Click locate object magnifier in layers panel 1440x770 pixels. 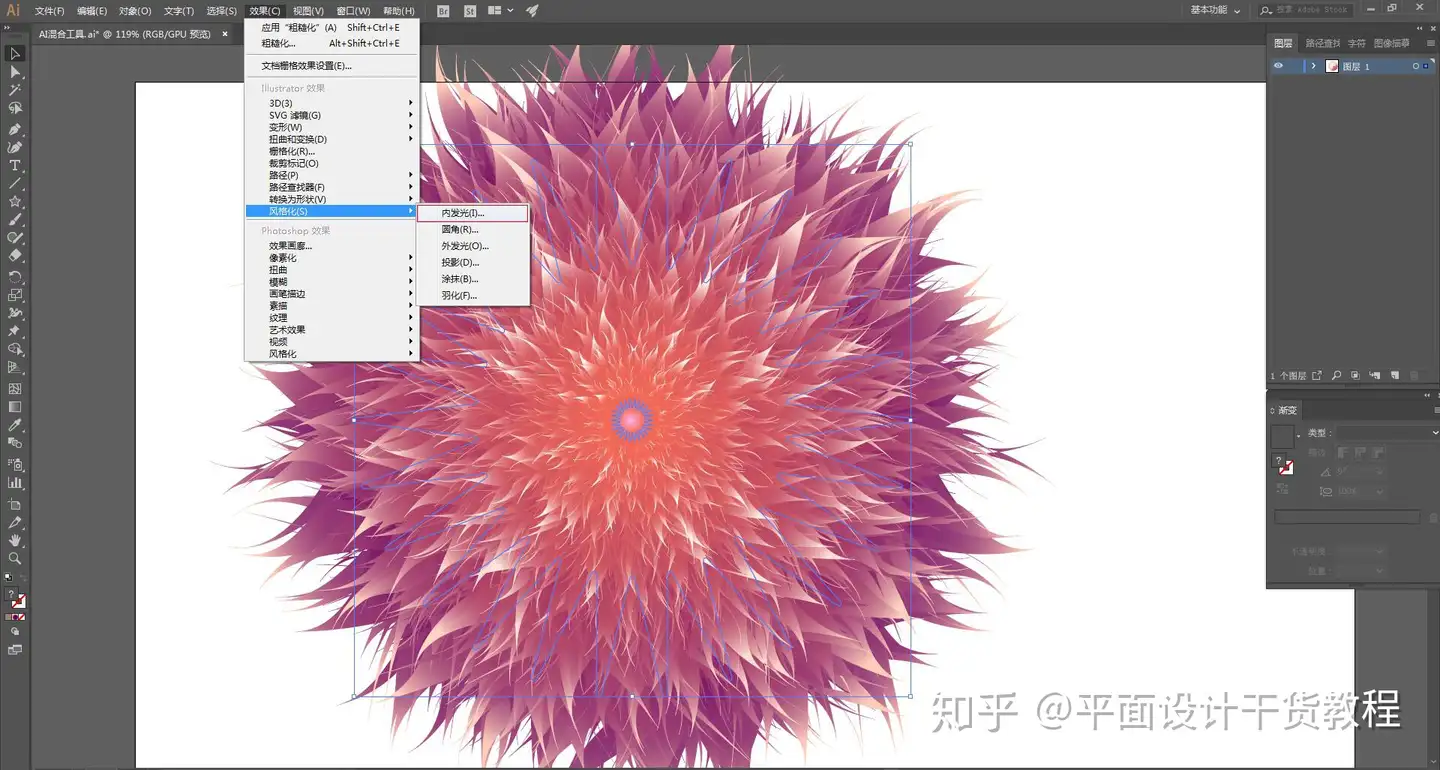click(1336, 375)
